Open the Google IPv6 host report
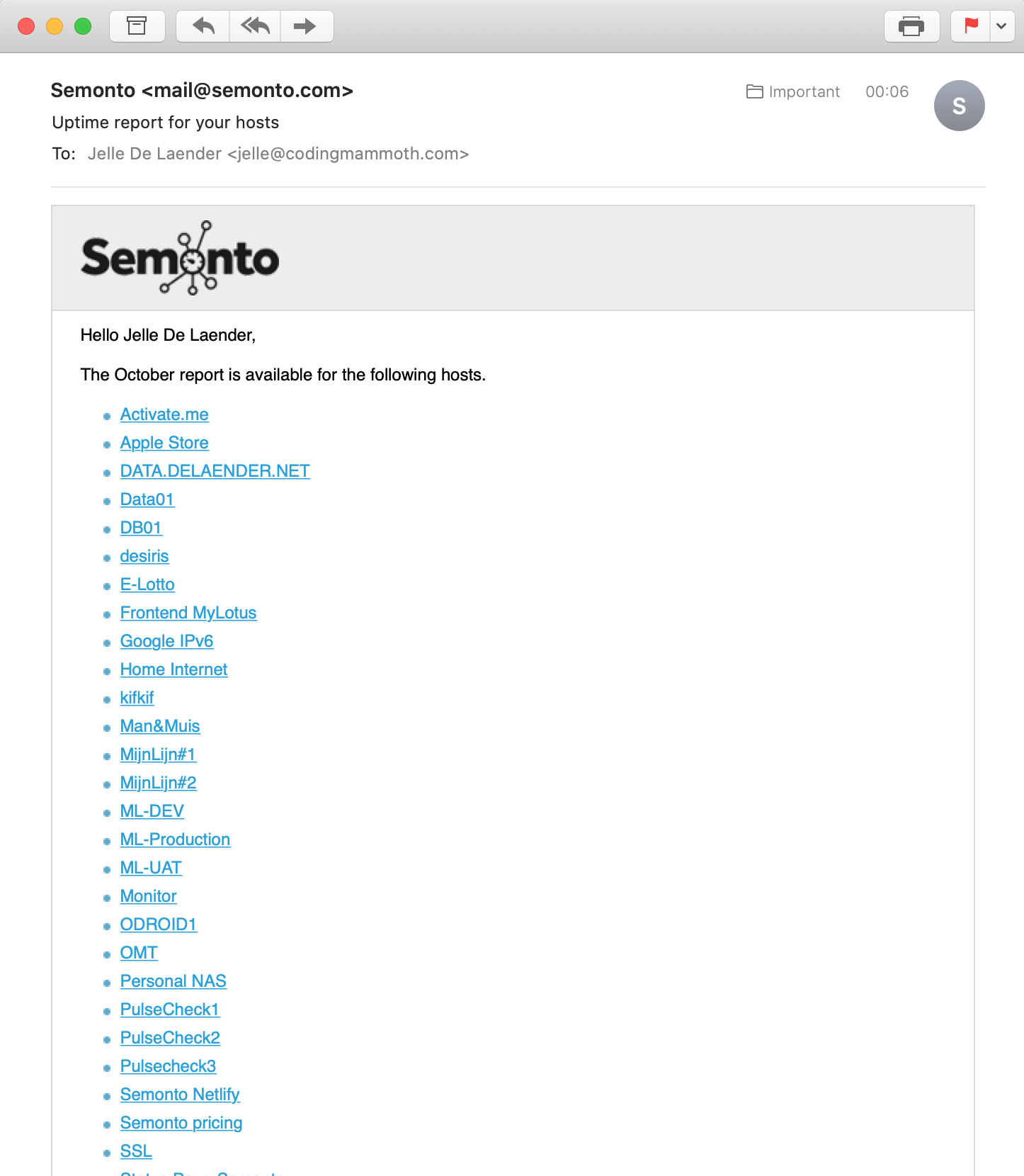Image resolution: width=1024 pixels, height=1176 pixels. click(x=166, y=641)
